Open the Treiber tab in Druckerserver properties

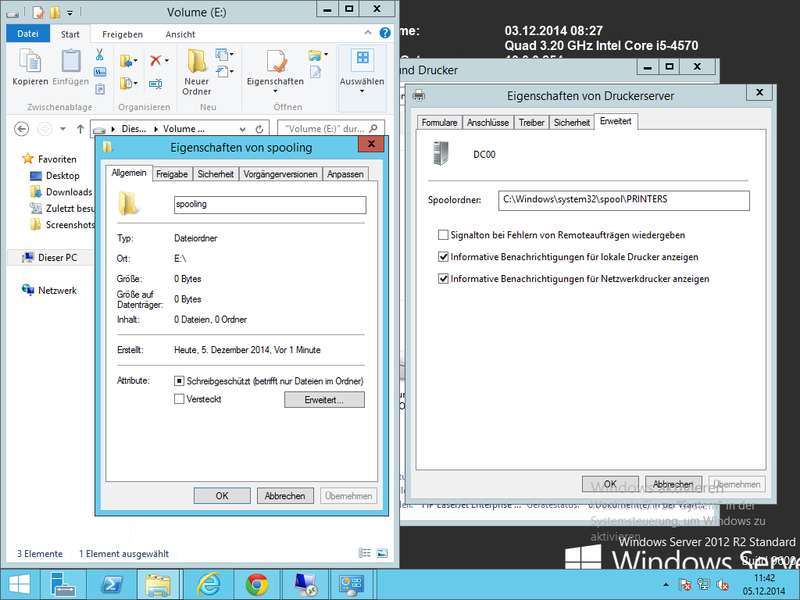pos(531,122)
